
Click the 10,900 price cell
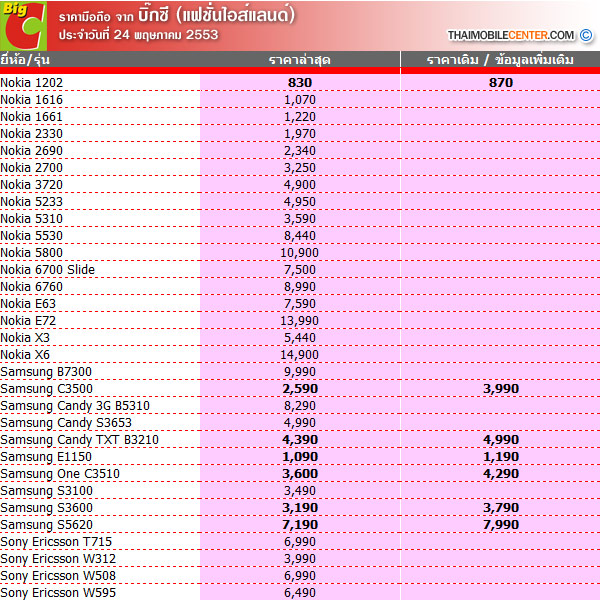(x=300, y=253)
